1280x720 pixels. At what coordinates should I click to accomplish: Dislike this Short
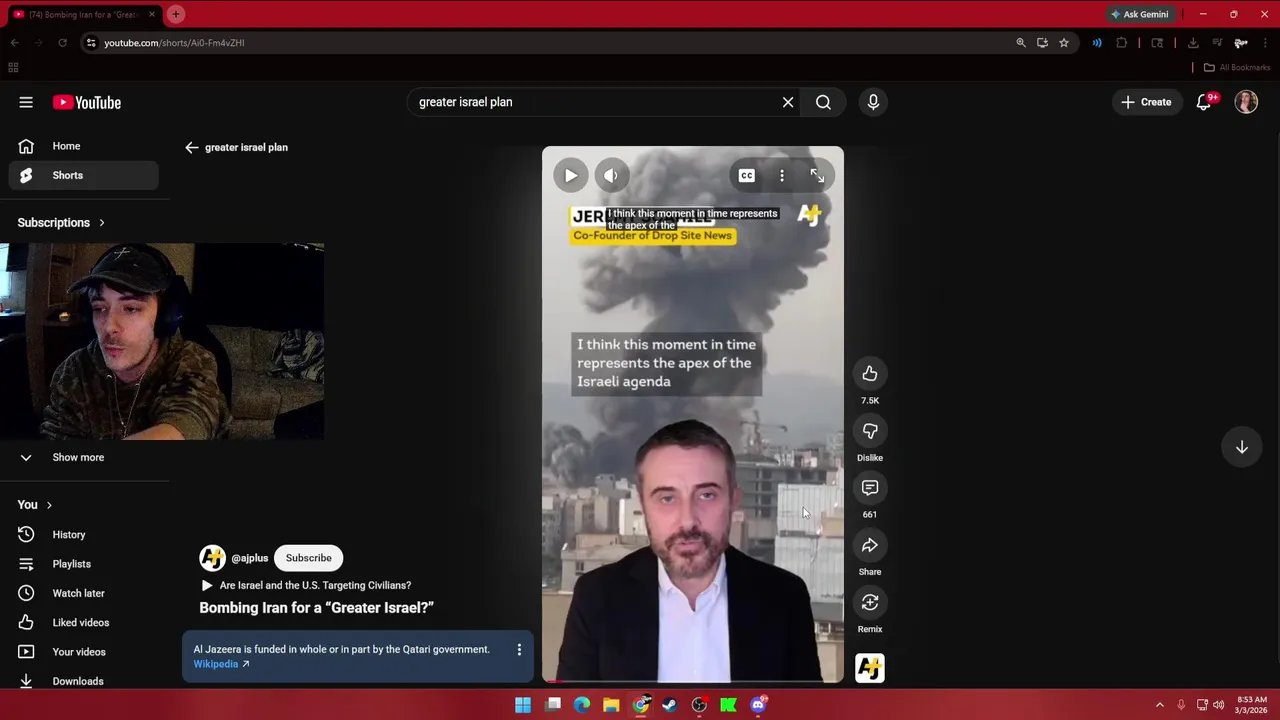pyautogui.click(x=870, y=431)
